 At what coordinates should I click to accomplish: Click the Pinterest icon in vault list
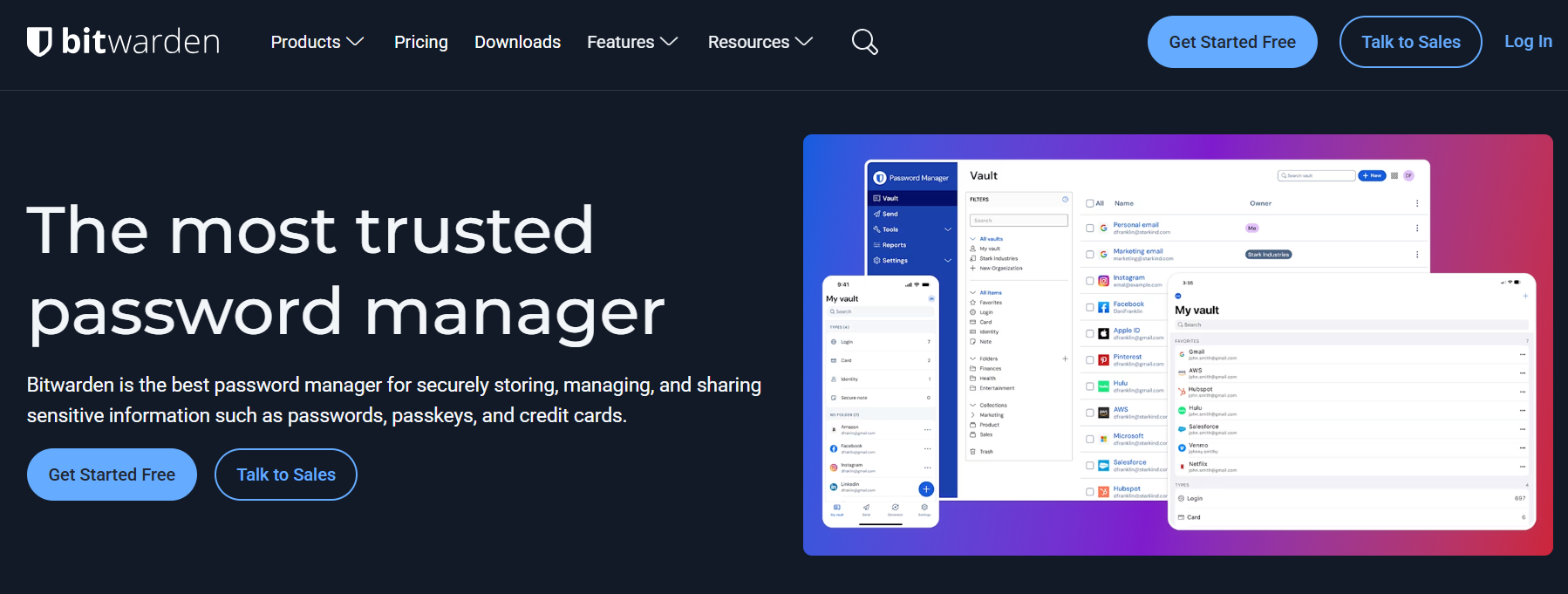tap(1104, 360)
